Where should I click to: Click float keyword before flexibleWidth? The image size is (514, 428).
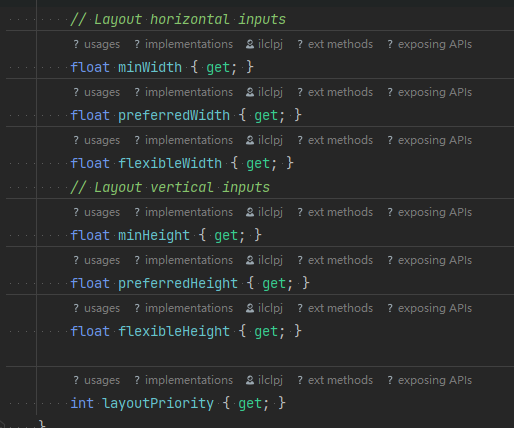click(x=90, y=163)
